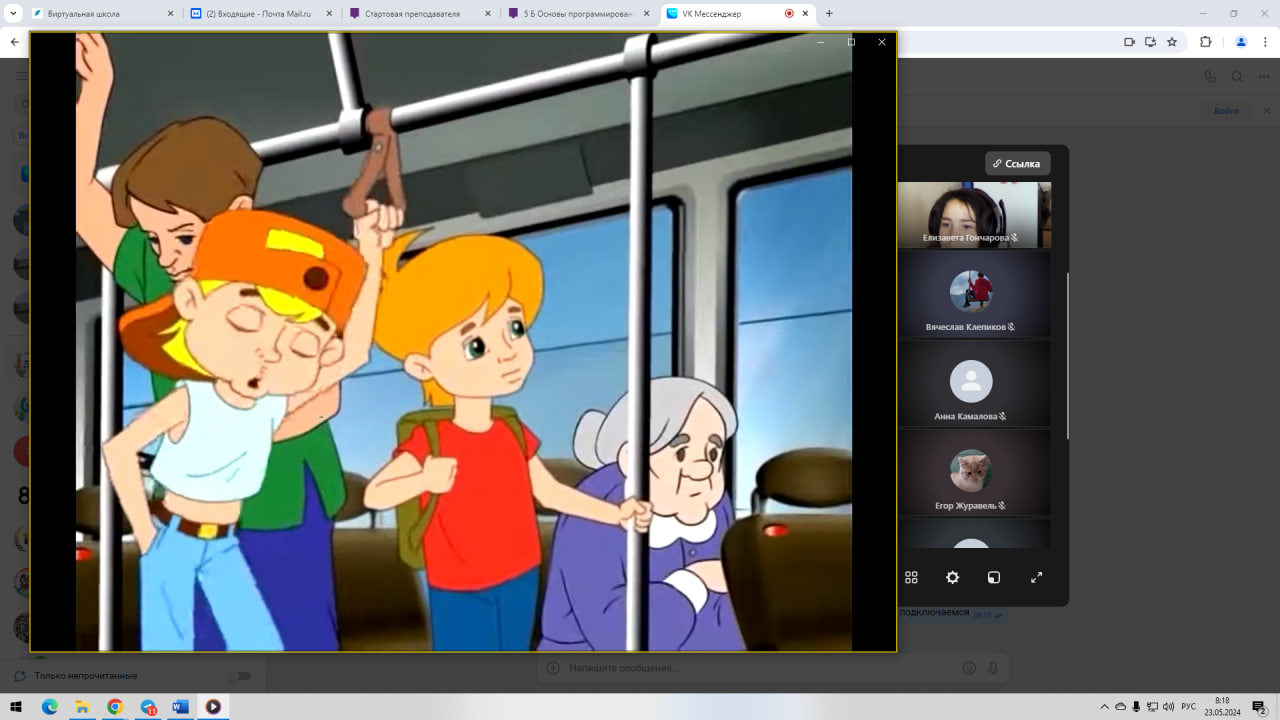Start a call with phone icon
Screen dimensions: 1280x720
pyautogui.click(x=1211, y=76)
